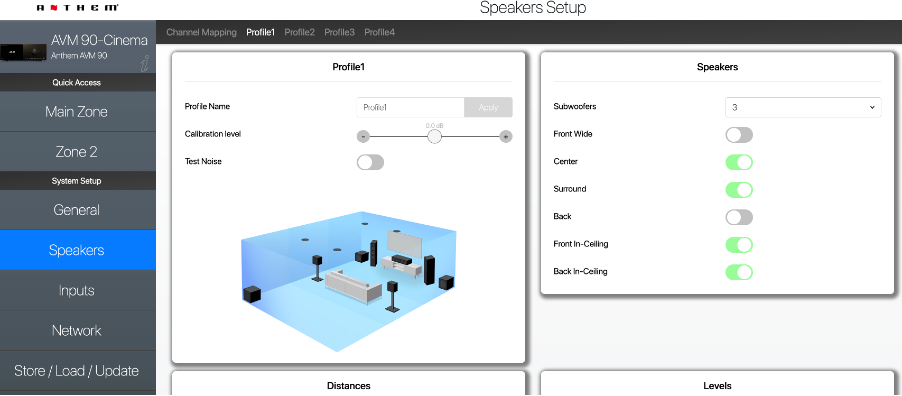The height and width of the screenshot is (396, 902).
Task: Enable the Front Wide speakers toggle
Action: 739,135
